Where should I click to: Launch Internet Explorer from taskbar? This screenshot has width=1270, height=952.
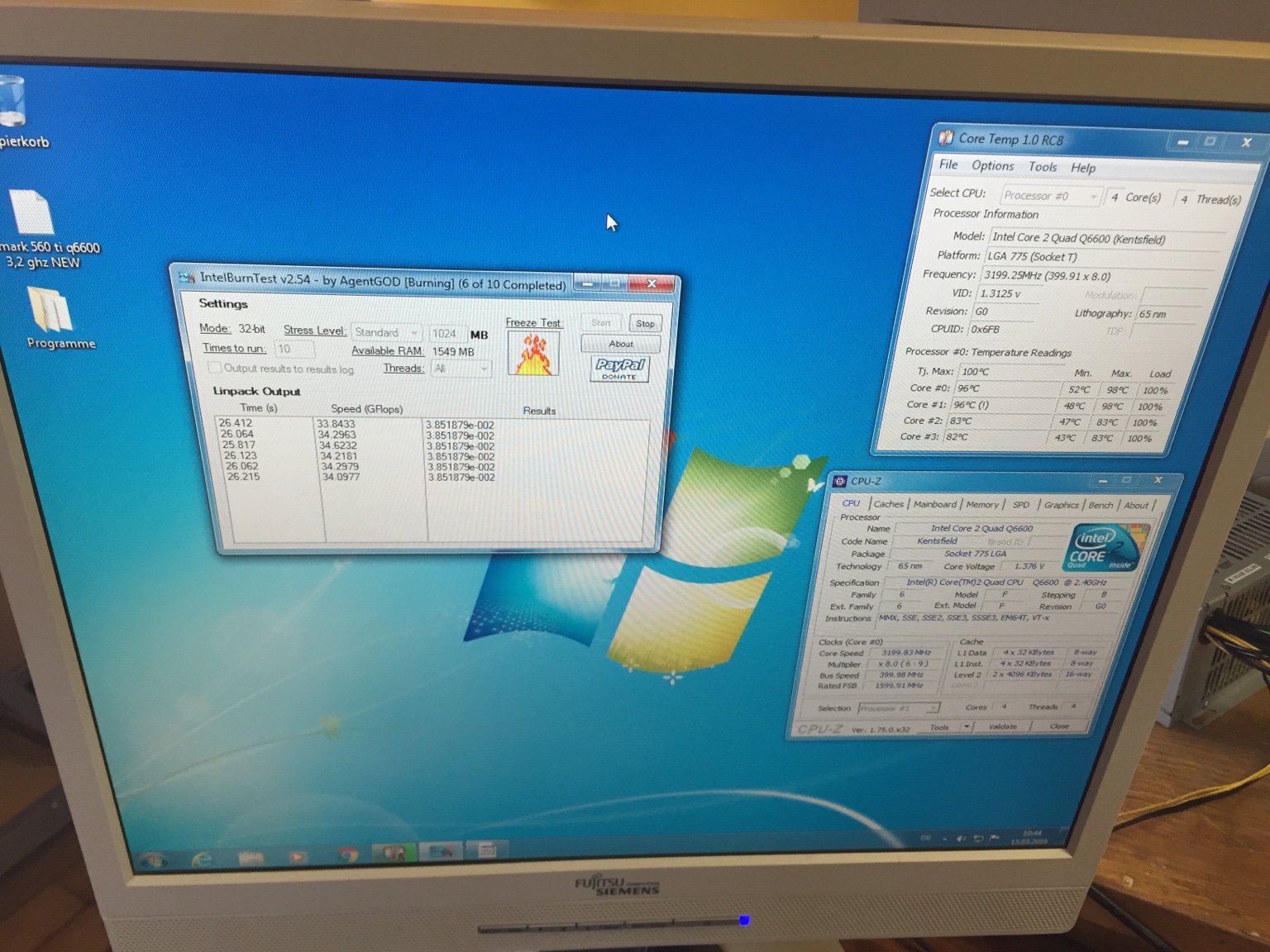tap(202, 859)
